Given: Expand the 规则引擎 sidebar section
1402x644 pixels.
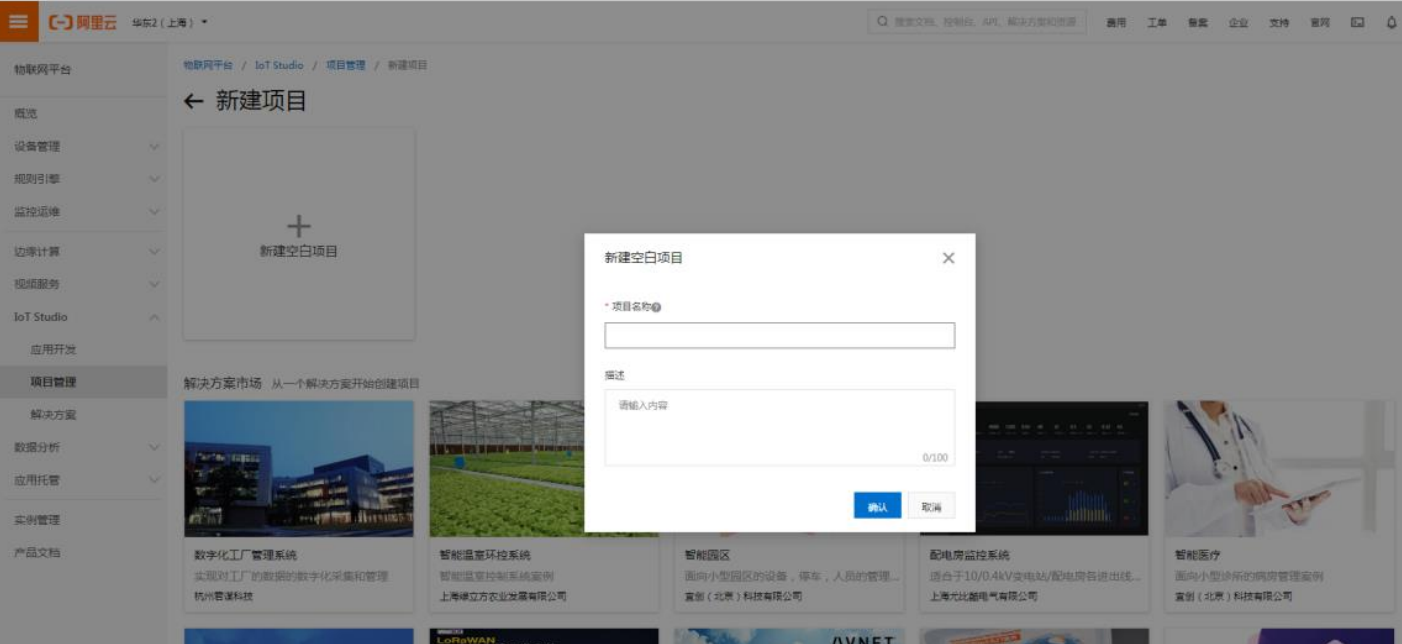Looking at the screenshot, I should [83, 179].
